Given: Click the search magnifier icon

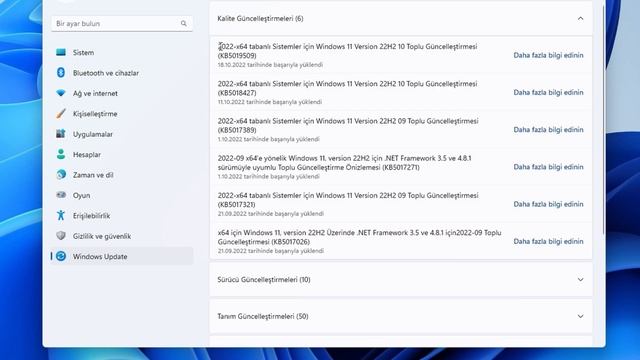Looking at the screenshot, I should click(x=184, y=24).
